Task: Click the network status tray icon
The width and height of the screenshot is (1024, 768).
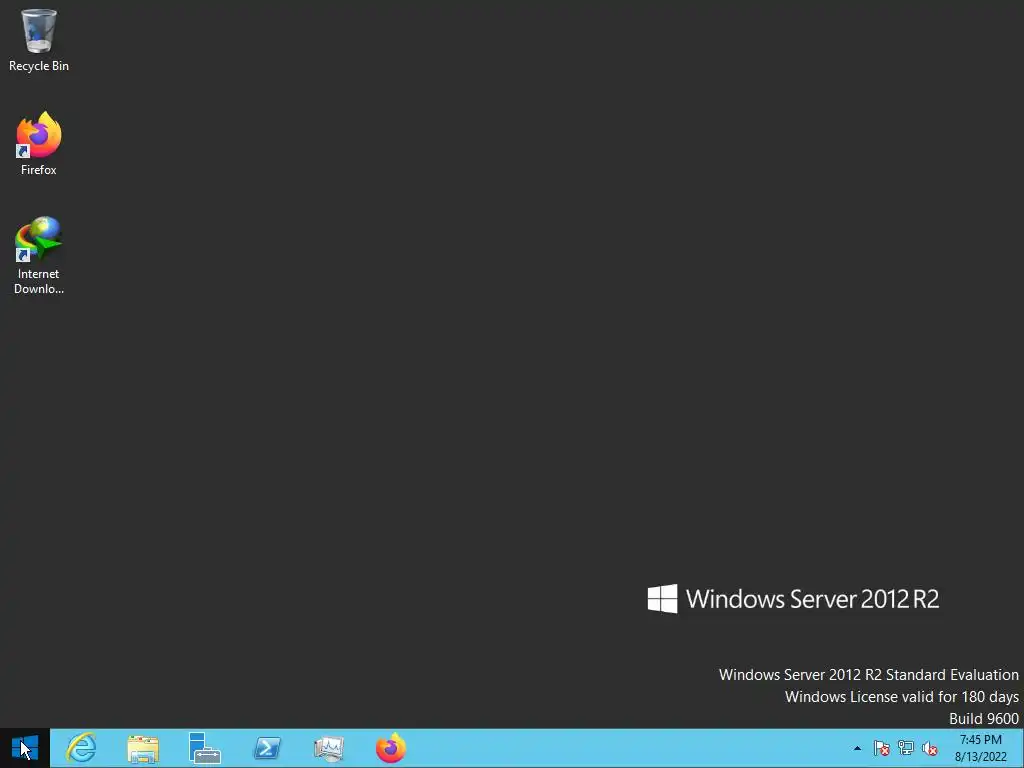Action: point(906,748)
